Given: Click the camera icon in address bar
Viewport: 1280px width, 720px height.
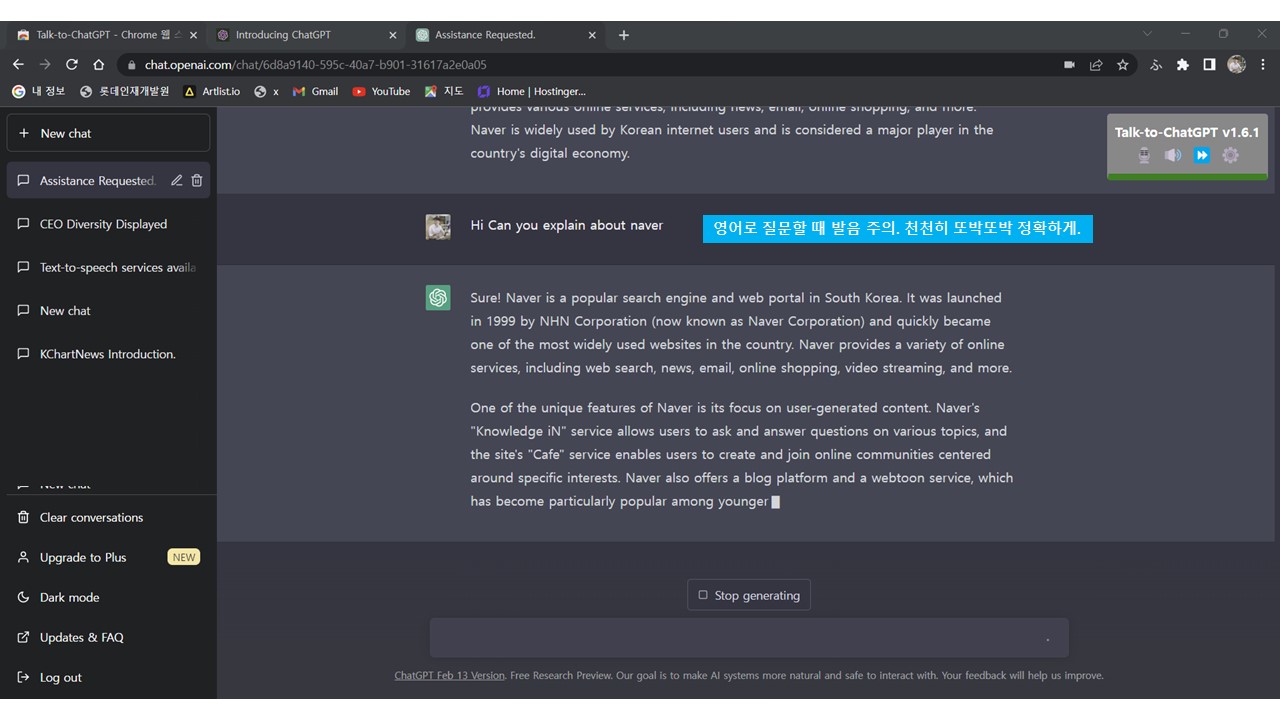Looking at the screenshot, I should [x=1069, y=65].
